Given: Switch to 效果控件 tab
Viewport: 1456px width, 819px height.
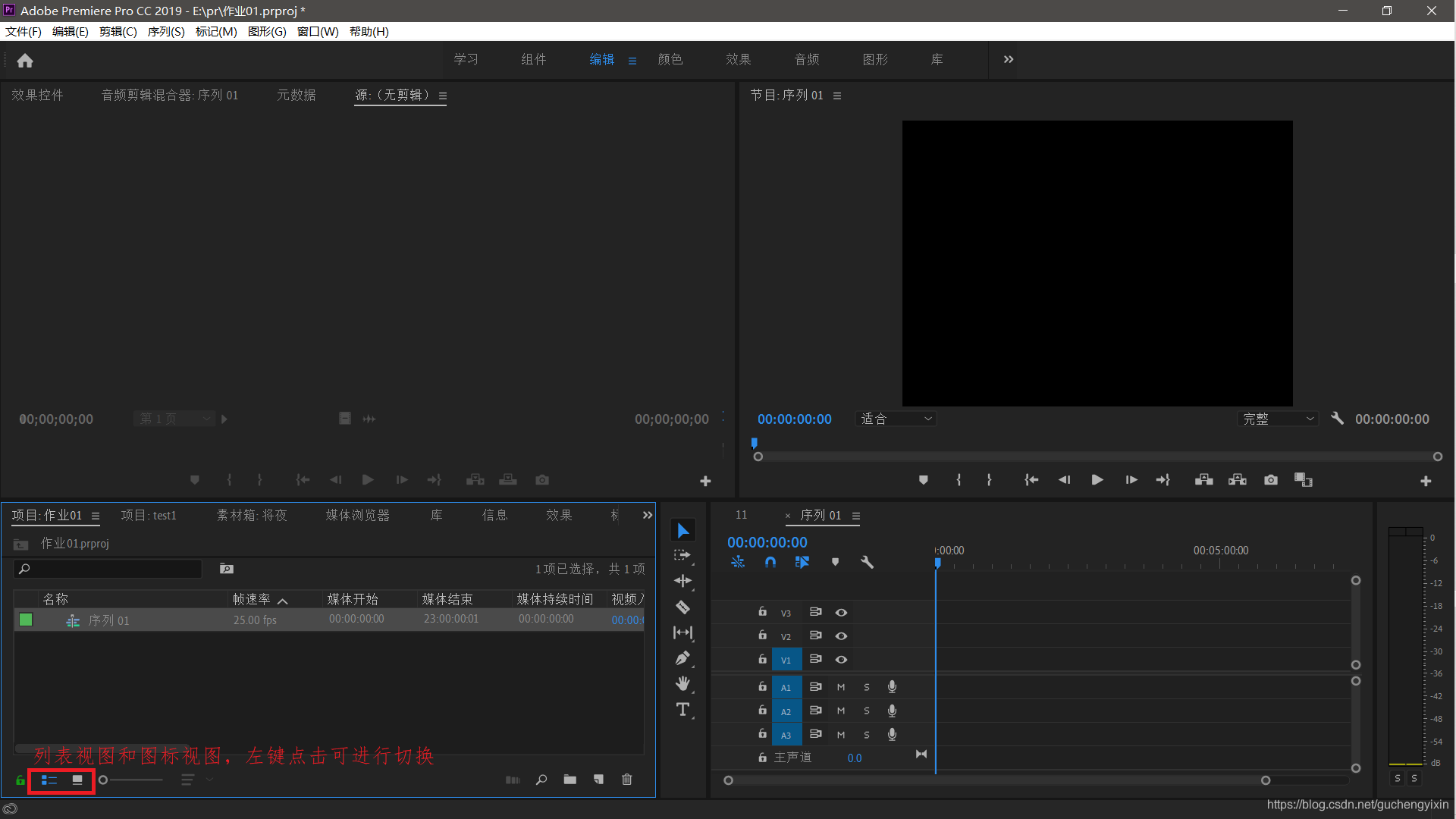Looking at the screenshot, I should 37,95.
